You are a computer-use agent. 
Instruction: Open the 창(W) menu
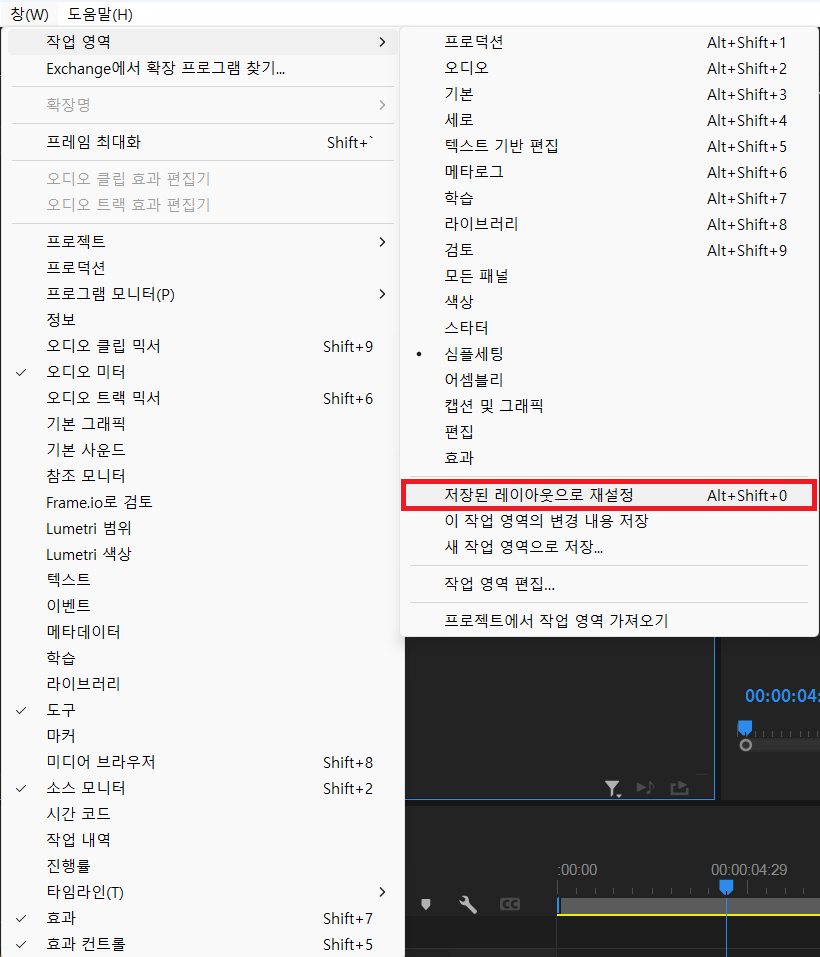[28, 14]
